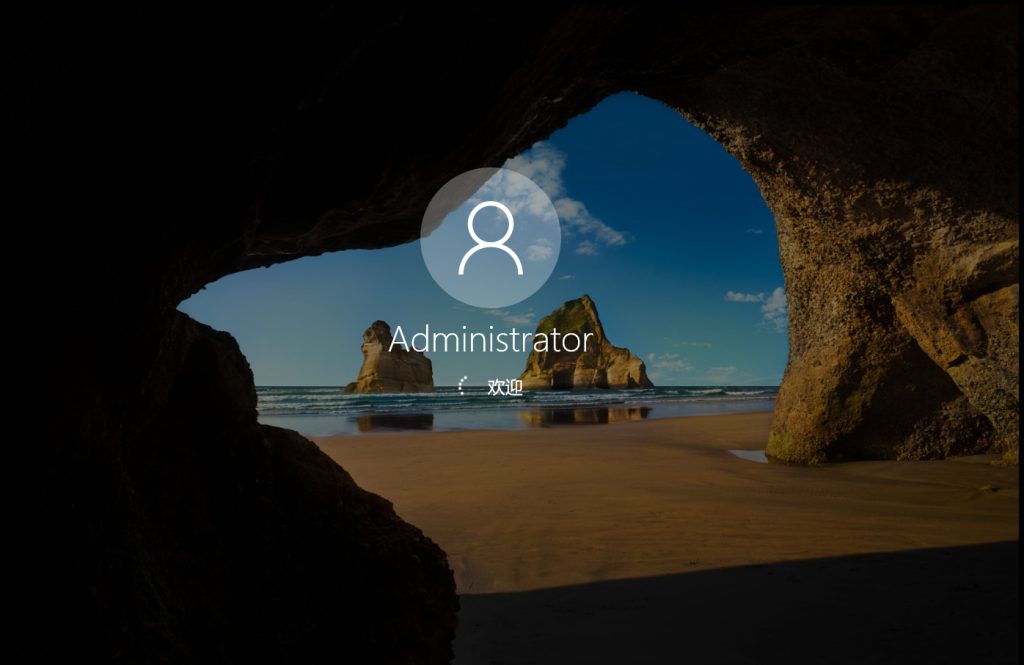This screenshot has height=665, width=1024.
Task: Click the person silhouette inside the avatar circle
Action: pos(490,240)
